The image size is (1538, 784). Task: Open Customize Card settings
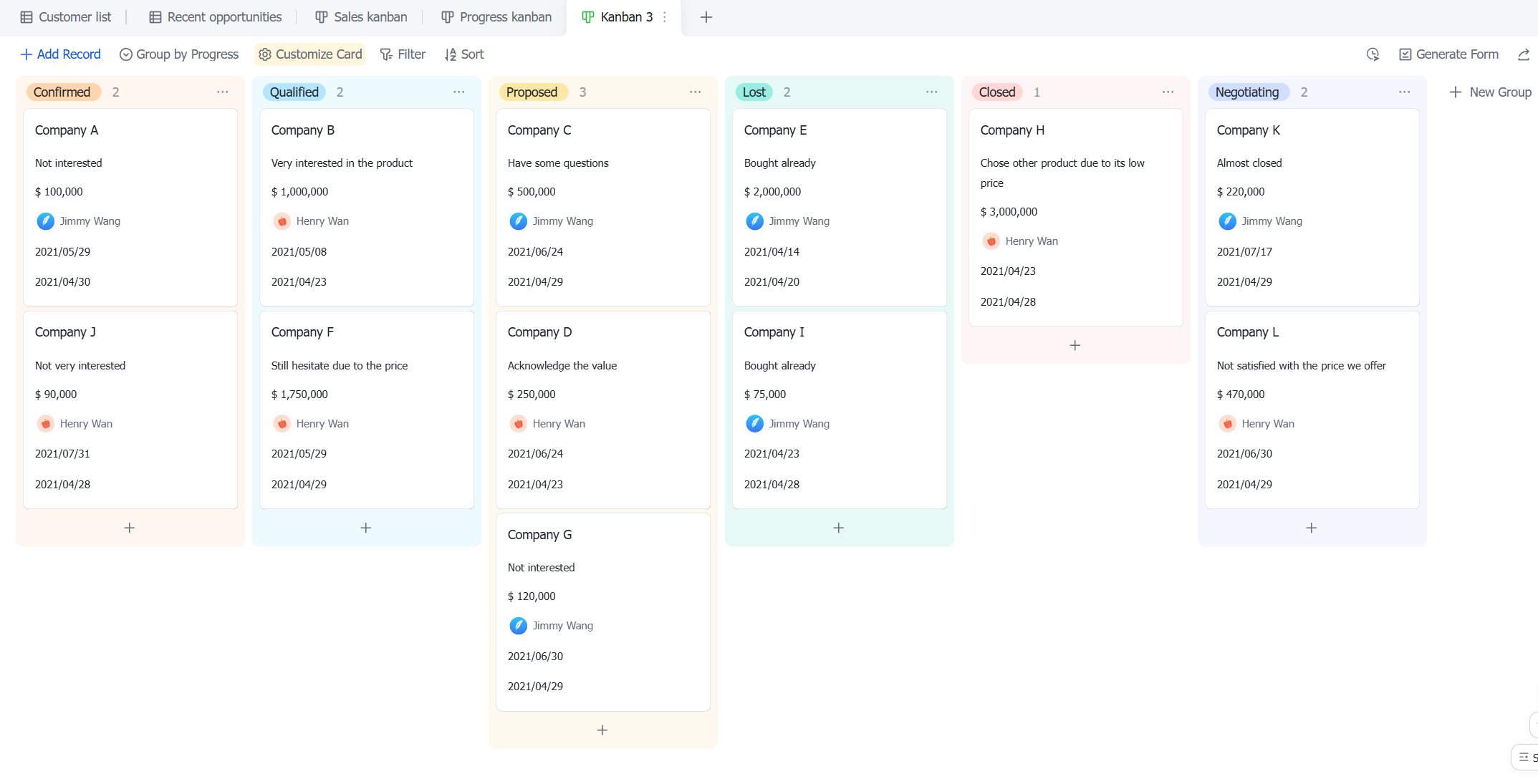(310, 54)
